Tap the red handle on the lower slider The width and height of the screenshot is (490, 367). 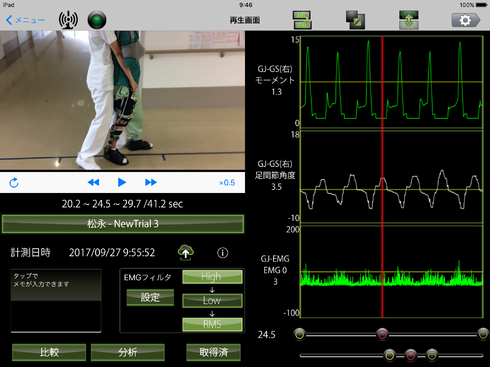point(411,355)
